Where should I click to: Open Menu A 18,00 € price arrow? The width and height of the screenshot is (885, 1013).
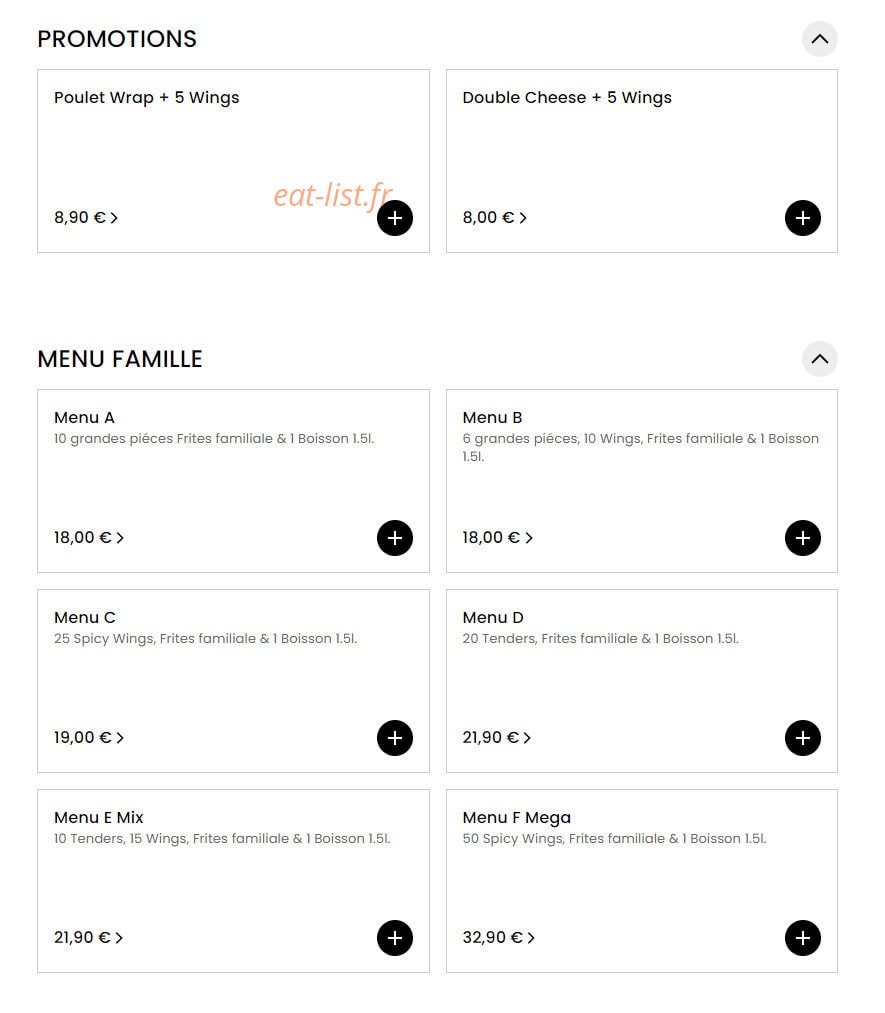tap(120, 538)
